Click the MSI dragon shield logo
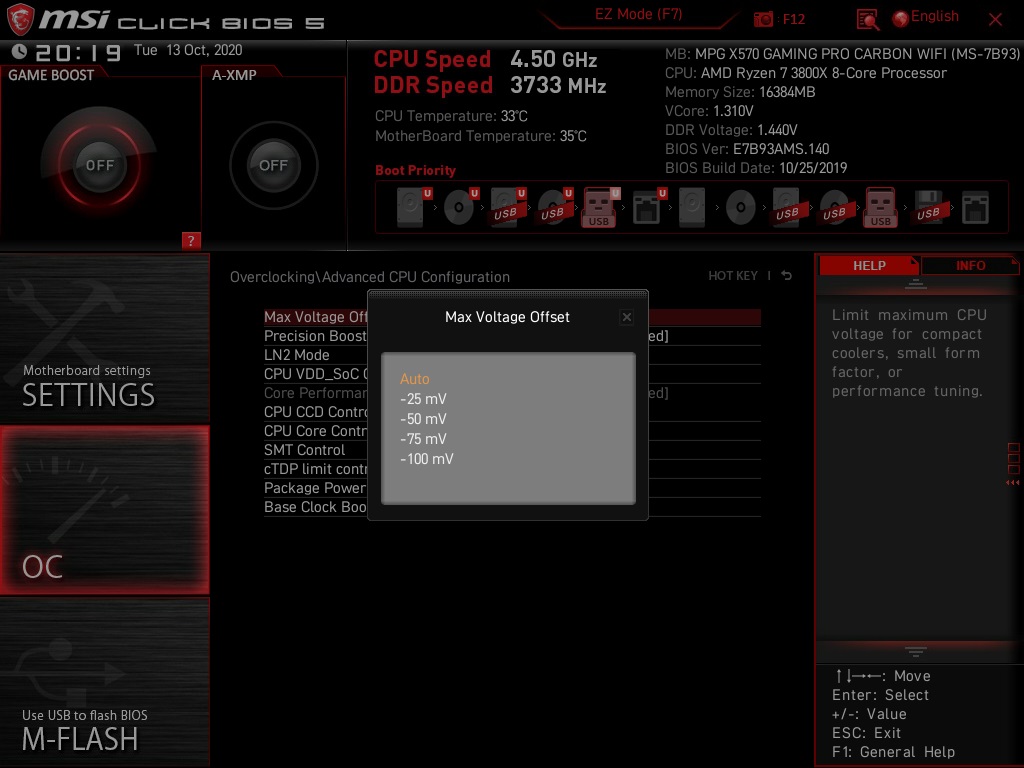Viewport: 1024px width, 768px height. [20, 20]
